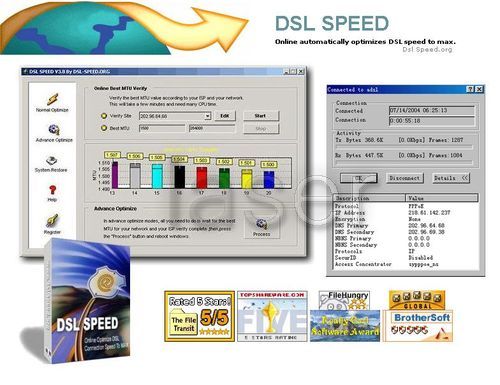This screenshot has height=385, width=500.
Task: Click the Disconnect button
Action: pyautogui.click(x=405, y=178)
